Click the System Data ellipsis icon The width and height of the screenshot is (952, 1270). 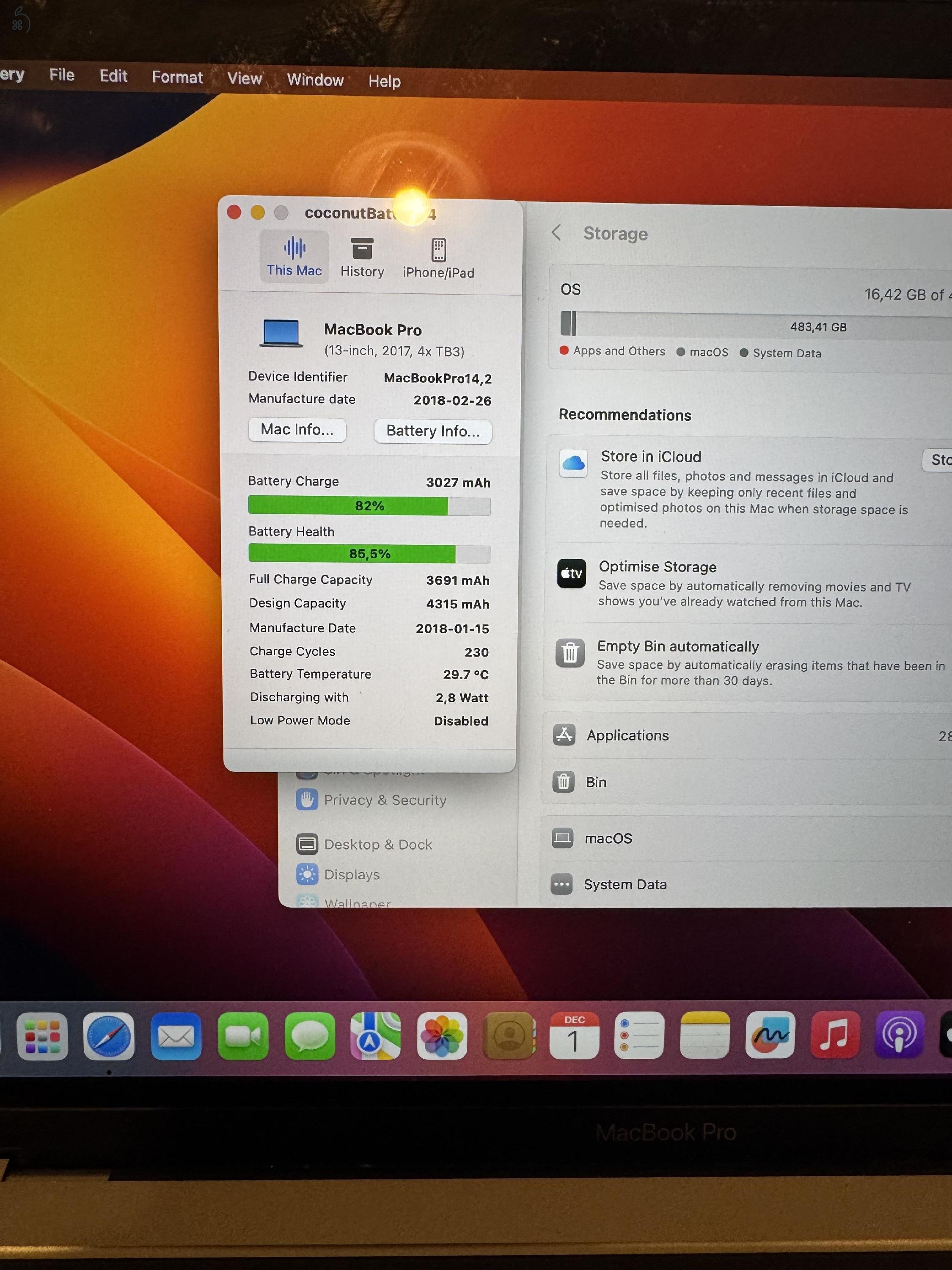click(561, 884)
